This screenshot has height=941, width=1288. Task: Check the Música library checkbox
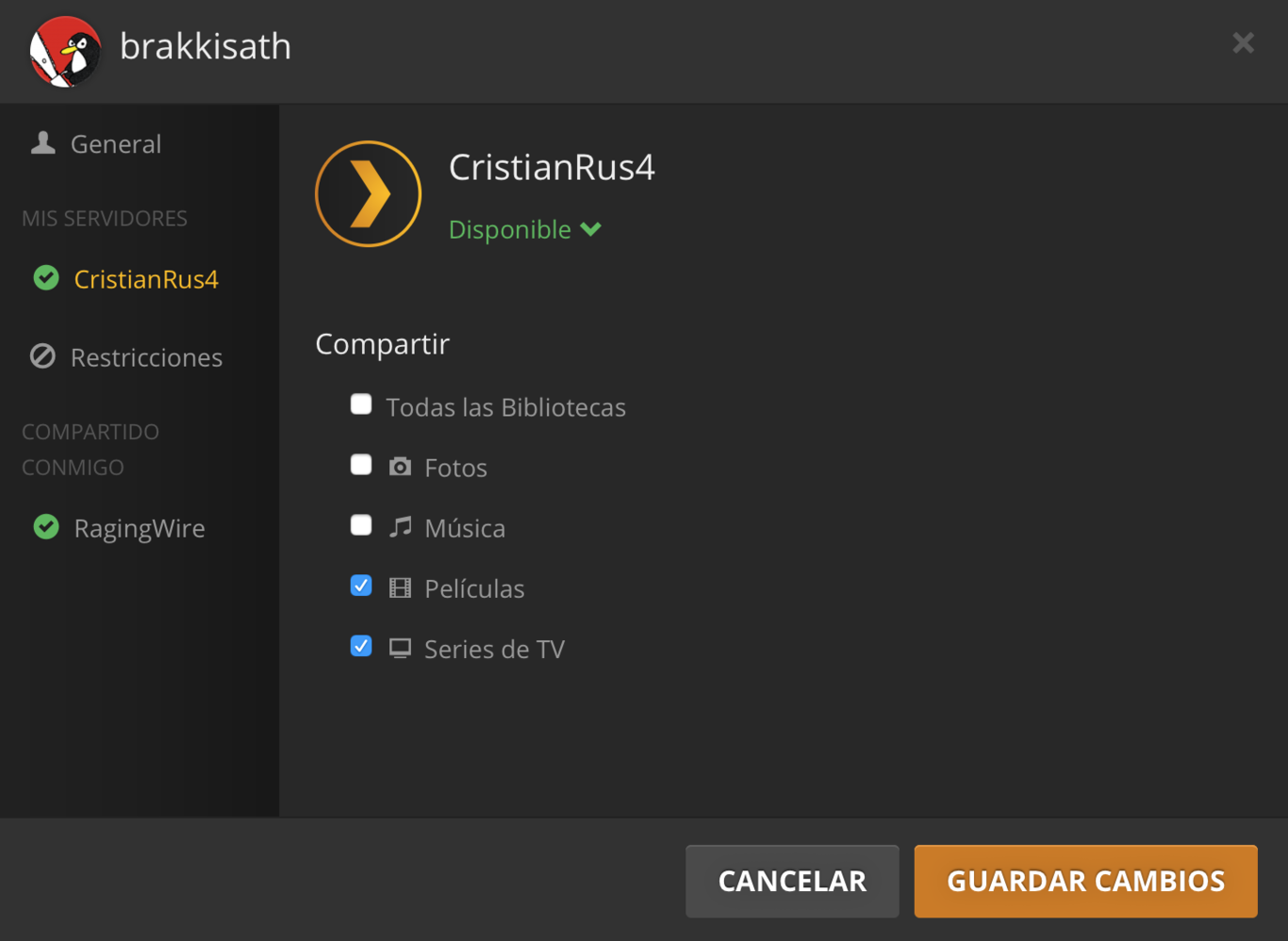coord(361,525)
